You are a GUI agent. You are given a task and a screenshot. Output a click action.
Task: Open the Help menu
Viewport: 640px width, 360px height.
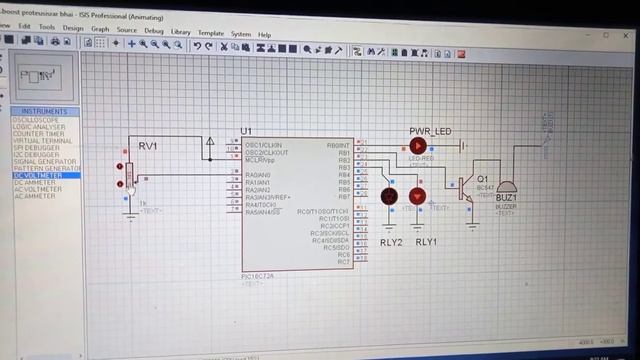(x=264, y=35)
